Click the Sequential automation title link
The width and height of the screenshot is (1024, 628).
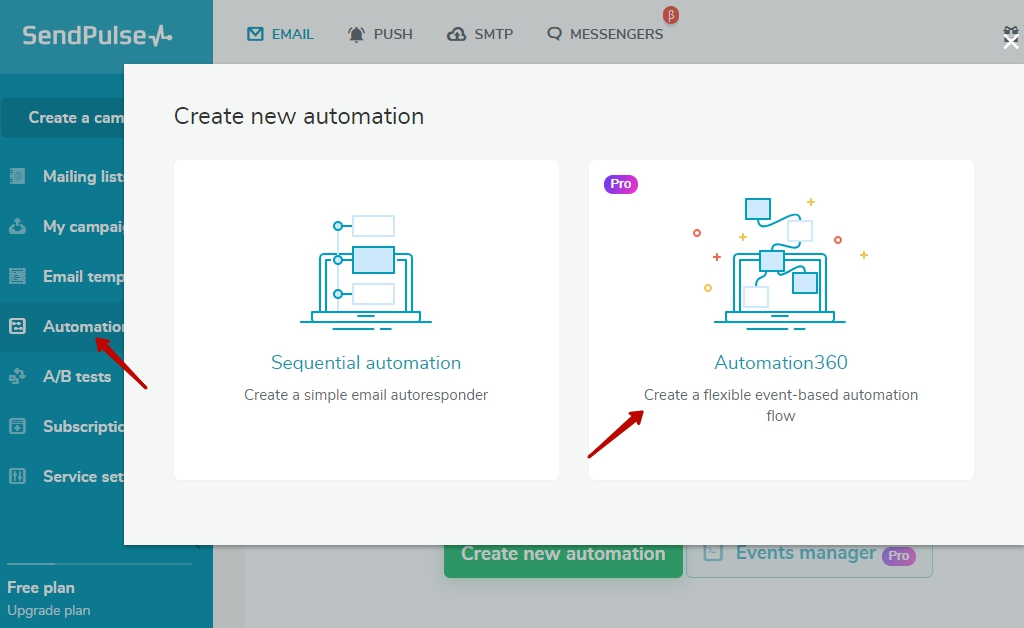(366, 362)
